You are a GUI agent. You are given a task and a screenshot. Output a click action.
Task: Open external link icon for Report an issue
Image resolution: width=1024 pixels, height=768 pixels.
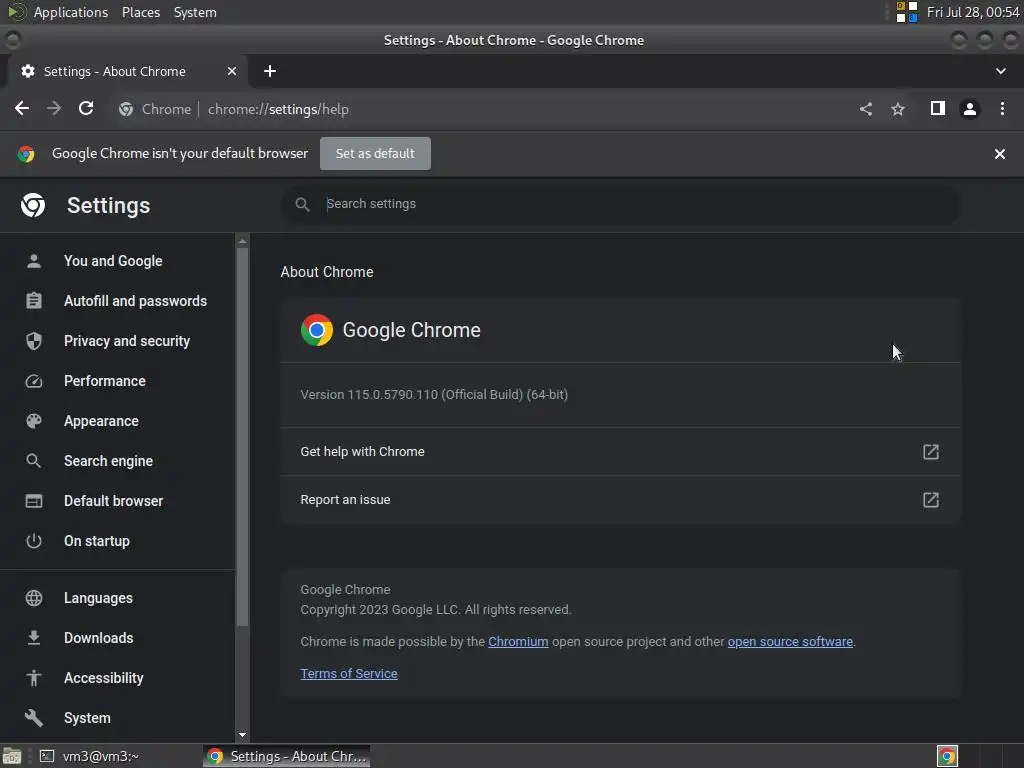931,500
